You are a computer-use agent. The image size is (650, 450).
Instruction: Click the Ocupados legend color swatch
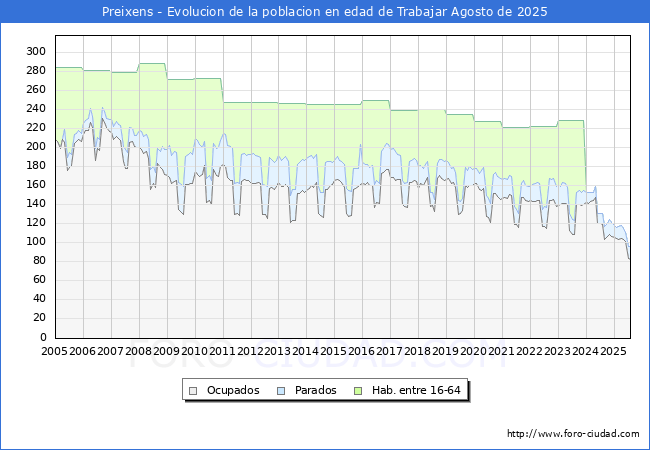[193, 391]
